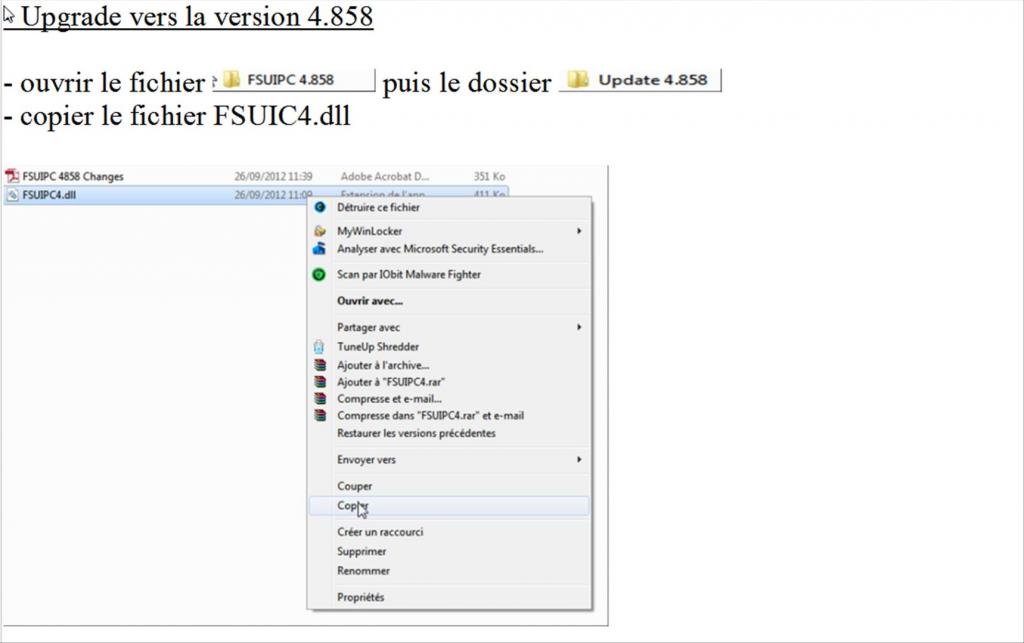Image resolution: width=1024 pixels, height=643 pixels.
Task: Click WinRAR icon beside Ajouter à l'archive
Action: click(320, 365)
